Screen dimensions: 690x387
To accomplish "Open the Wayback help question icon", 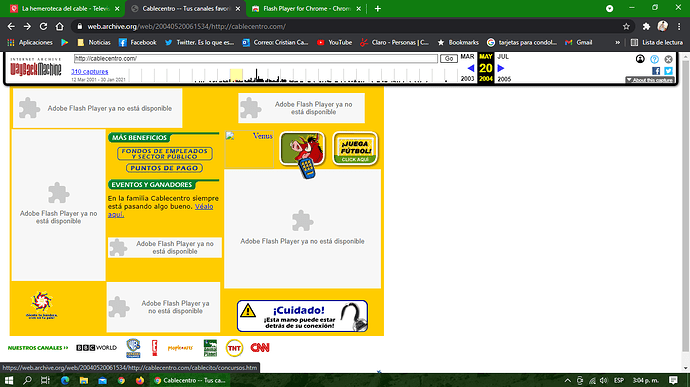I will [654, 59].
